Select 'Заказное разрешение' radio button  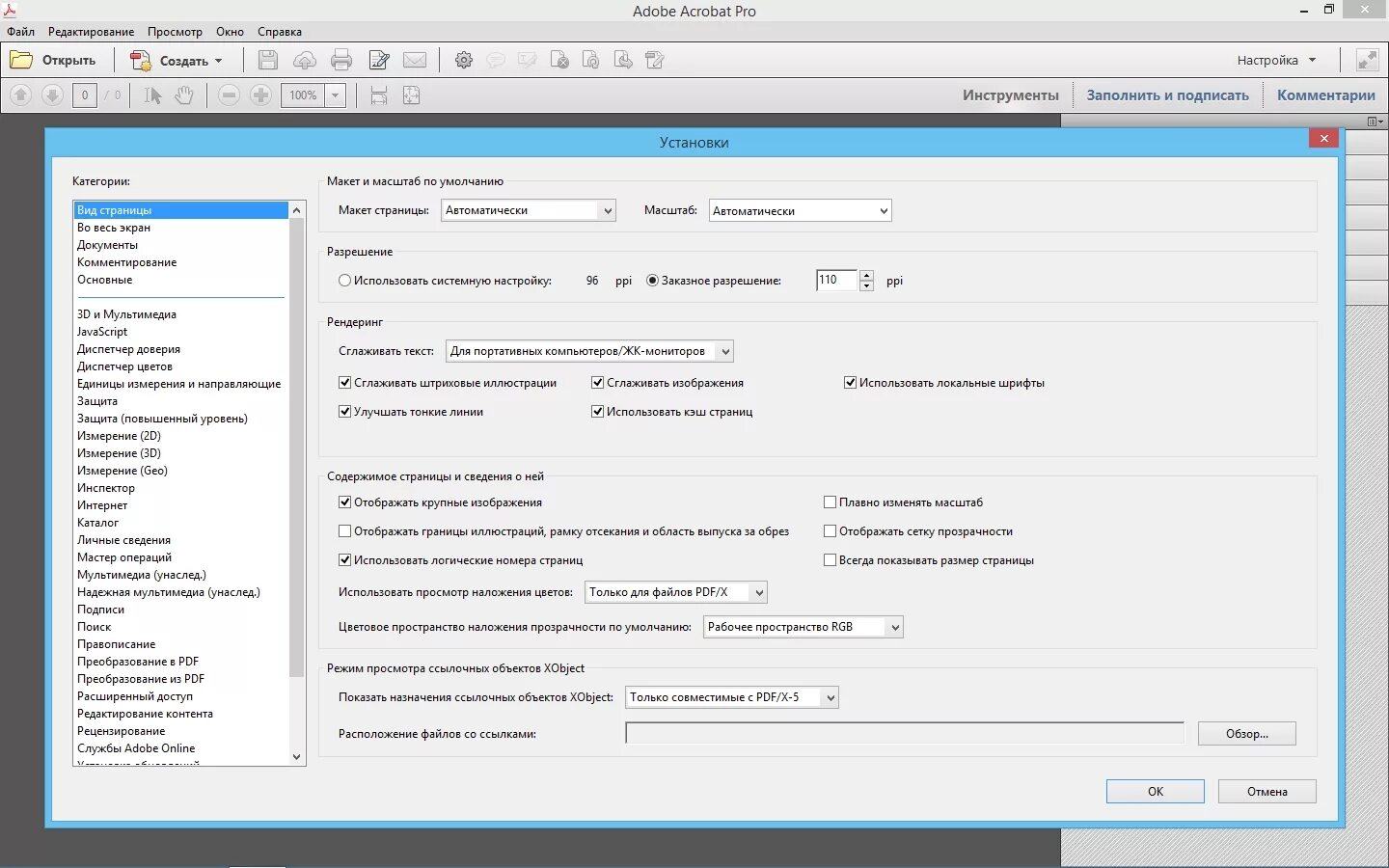tap(652, 281)
